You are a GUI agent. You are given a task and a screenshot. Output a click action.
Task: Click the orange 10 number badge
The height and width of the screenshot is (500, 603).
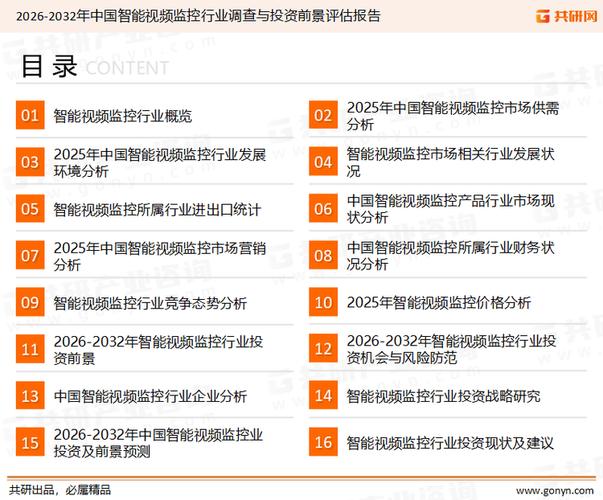(x=323, y=302)
